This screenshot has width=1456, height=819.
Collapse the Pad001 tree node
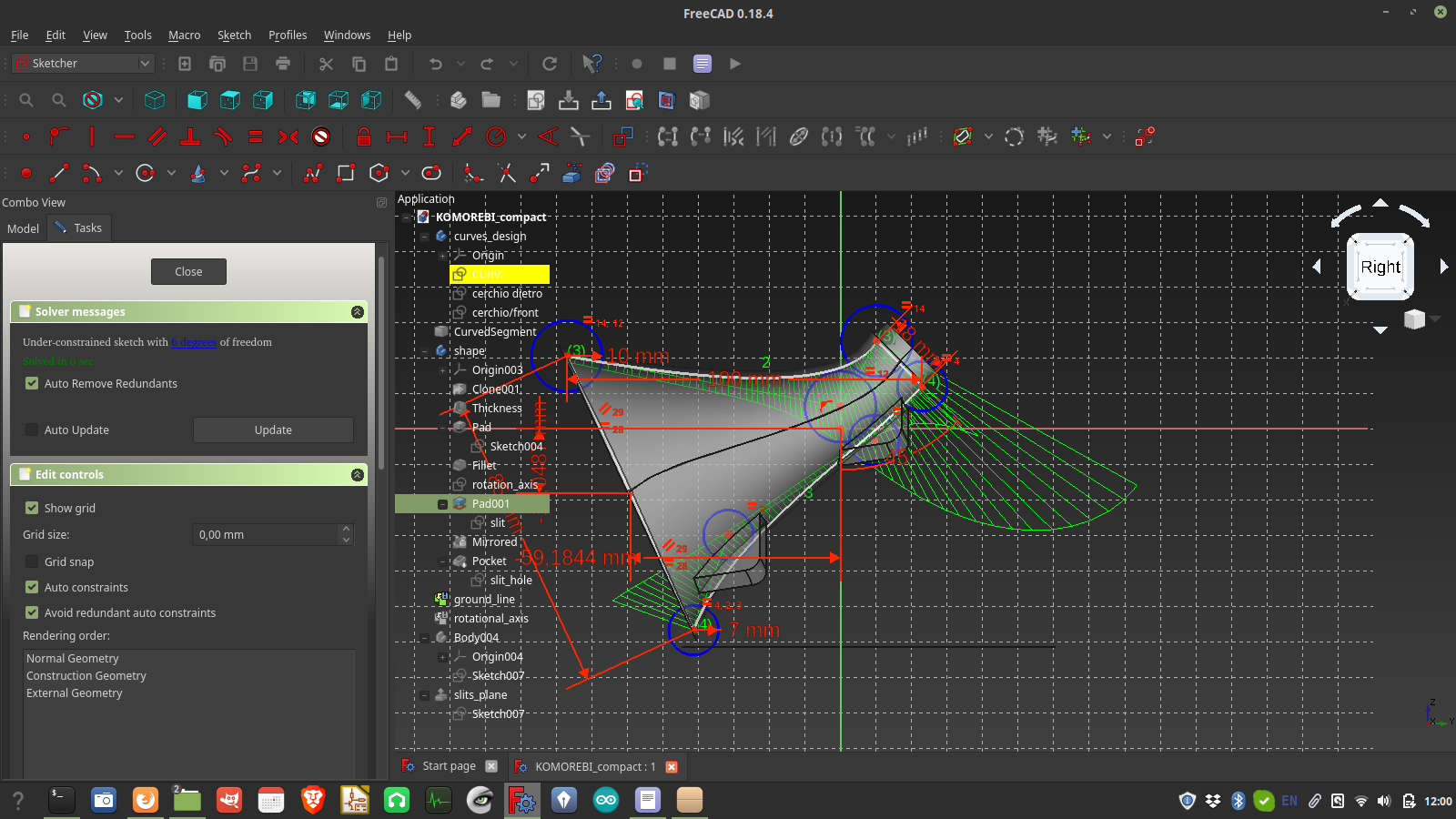[x=442, y=503]
